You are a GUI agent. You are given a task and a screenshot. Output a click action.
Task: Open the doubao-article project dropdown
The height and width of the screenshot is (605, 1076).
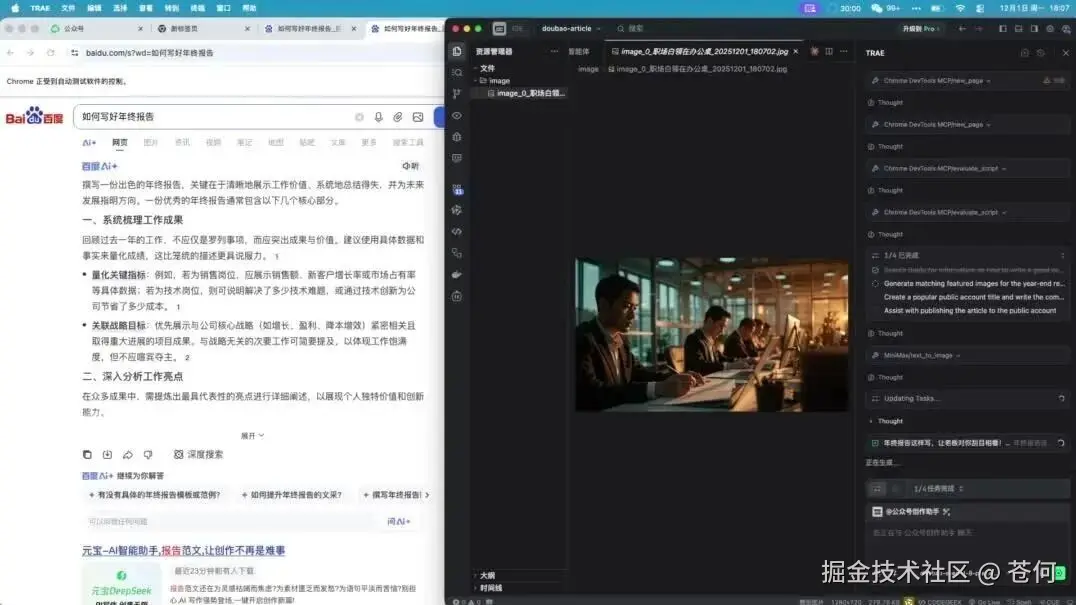pos(571,29)
